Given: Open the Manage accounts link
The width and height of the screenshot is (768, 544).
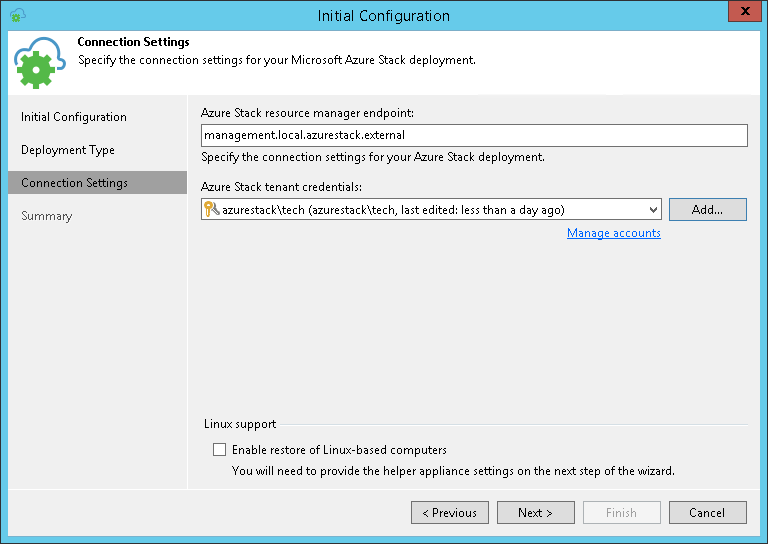Looking at the screenshot, I should coord(614,233).
